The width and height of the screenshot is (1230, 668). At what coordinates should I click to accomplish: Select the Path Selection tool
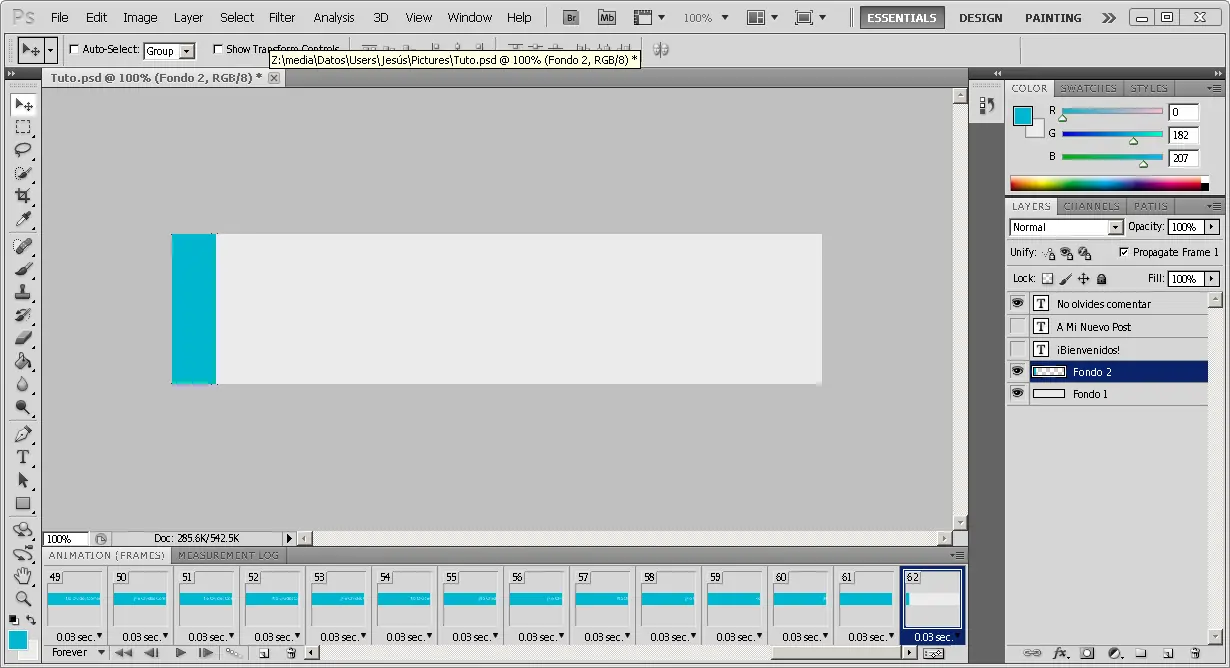point(23,480)
